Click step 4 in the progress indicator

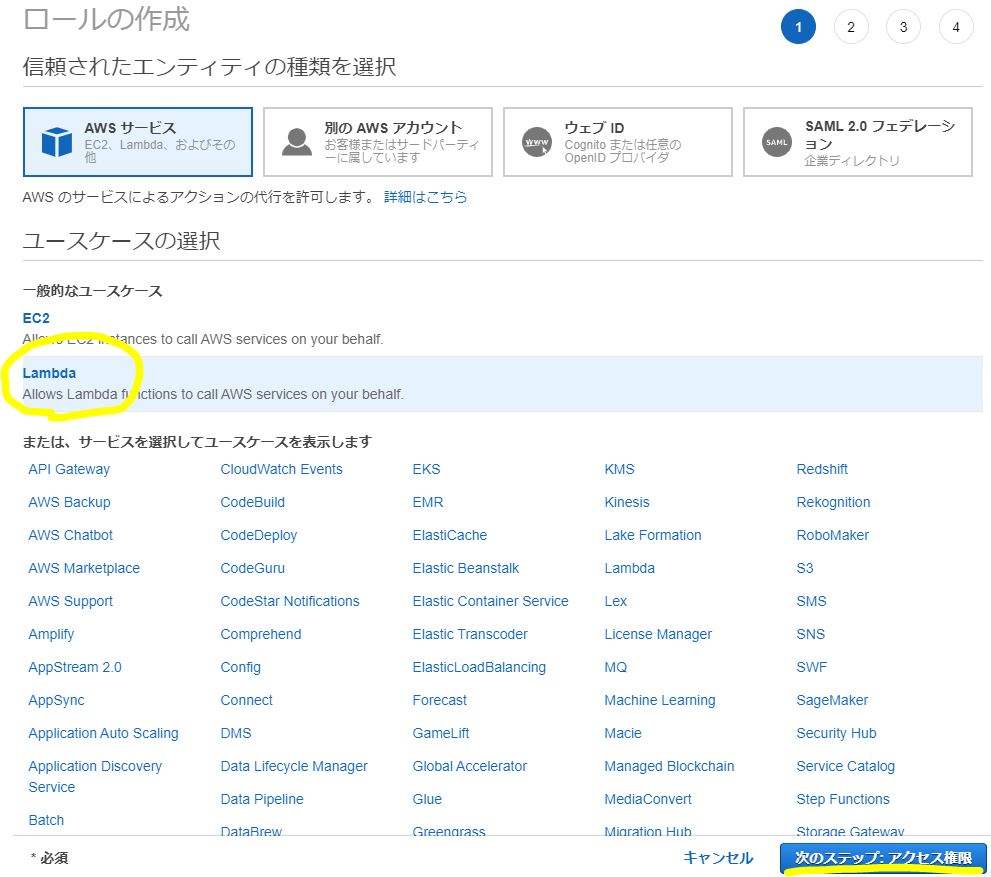956,27
